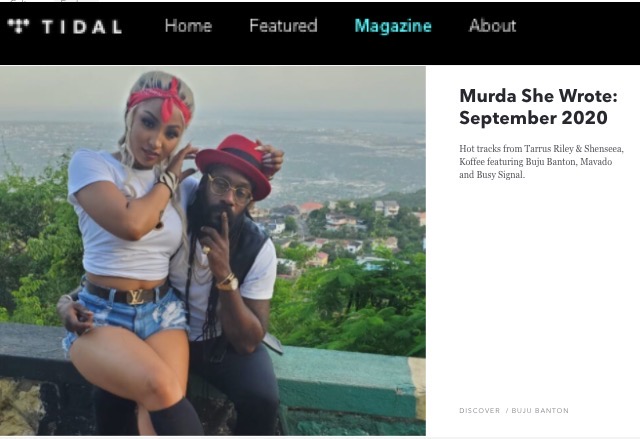Follow the DISCOVER category link

(x=480, y=410)
